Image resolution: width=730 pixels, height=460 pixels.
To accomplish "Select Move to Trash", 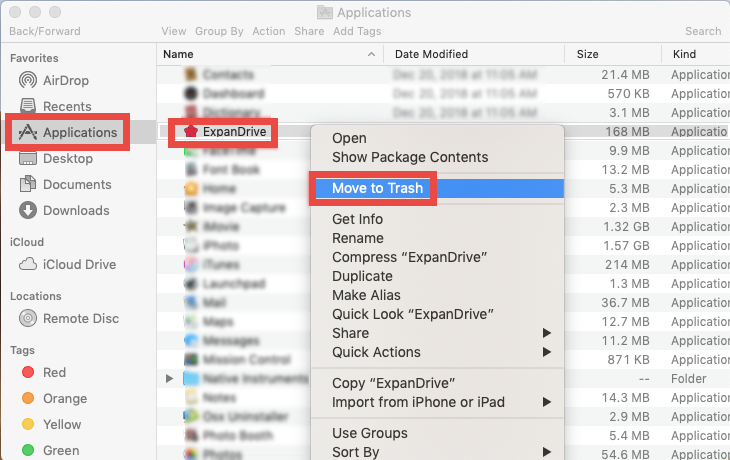I will click(377, 188).
